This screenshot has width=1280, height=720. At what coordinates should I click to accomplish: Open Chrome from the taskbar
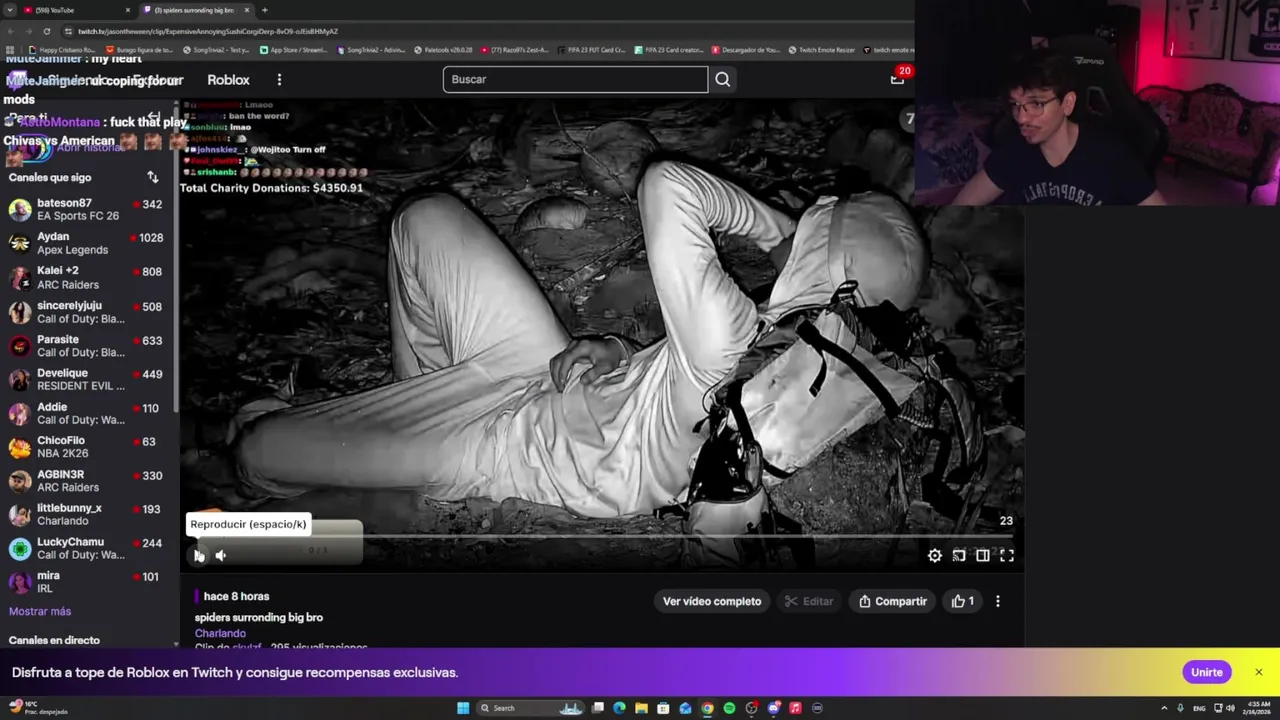click(707, 708)
